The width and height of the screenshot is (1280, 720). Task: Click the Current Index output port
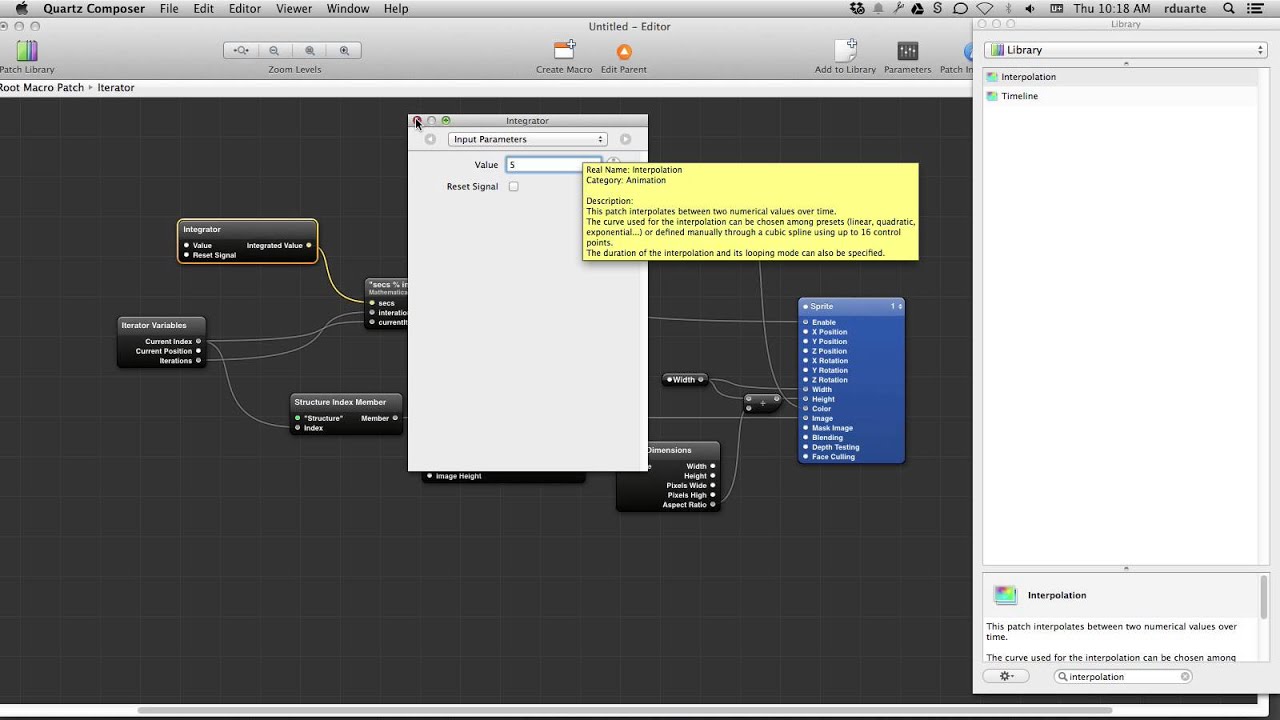198,342
